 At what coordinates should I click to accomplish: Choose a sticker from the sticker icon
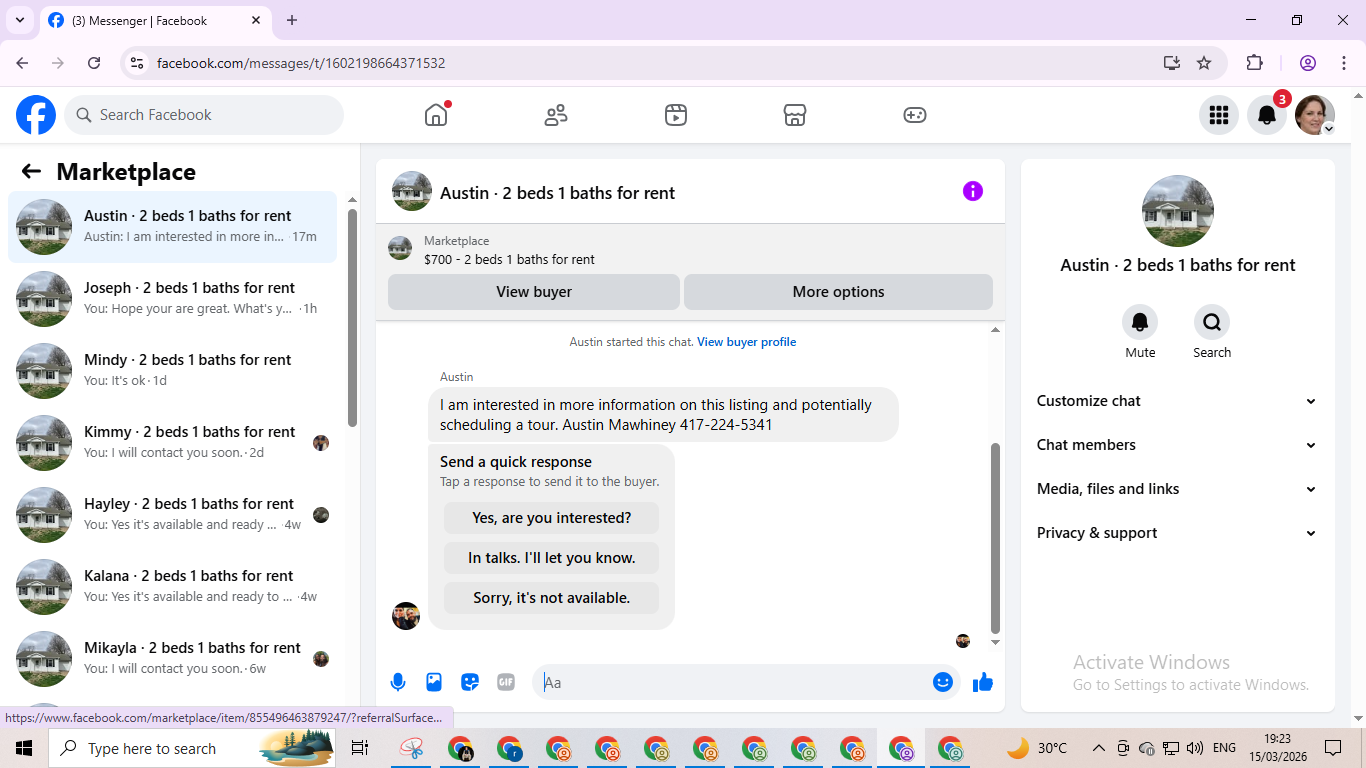tap(470, 682)
